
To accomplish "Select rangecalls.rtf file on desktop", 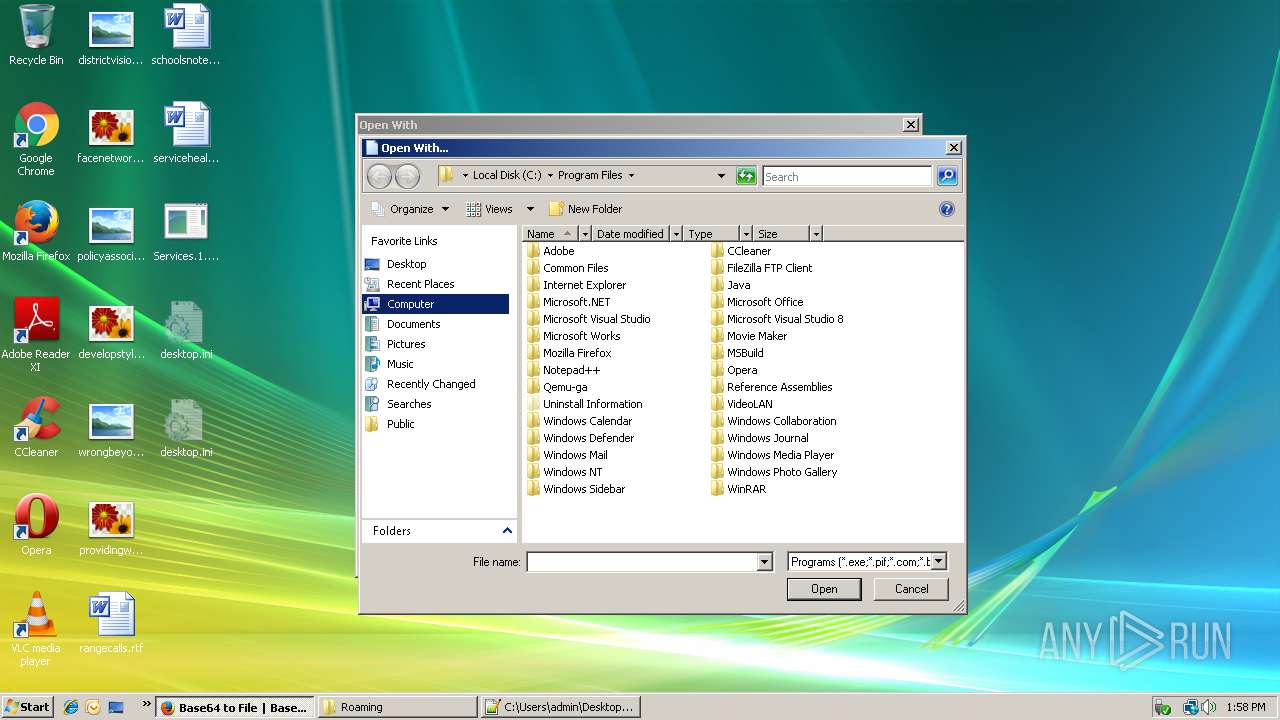I will 111,623.
